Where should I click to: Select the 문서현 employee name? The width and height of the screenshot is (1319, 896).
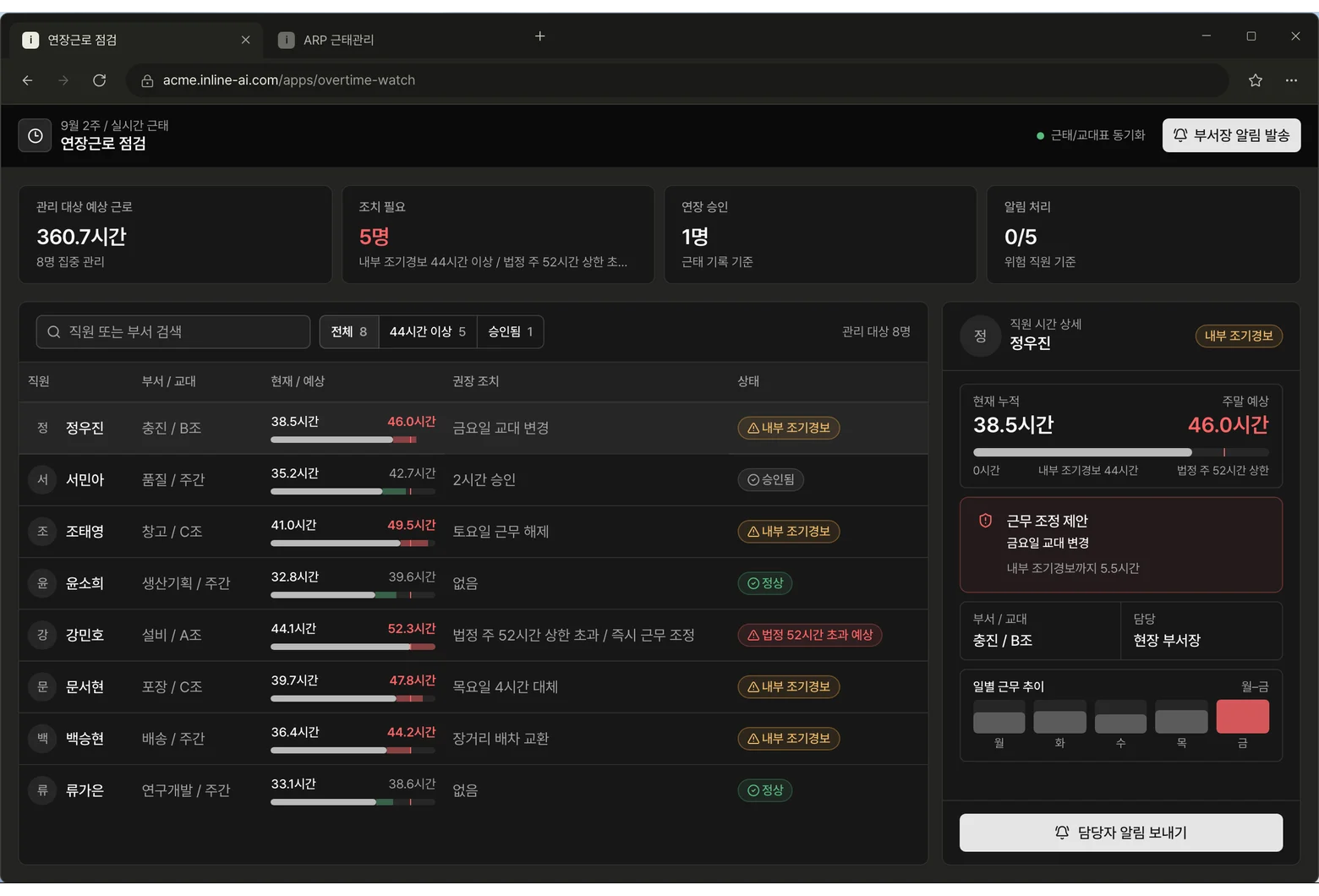click(x=85, y=687)
